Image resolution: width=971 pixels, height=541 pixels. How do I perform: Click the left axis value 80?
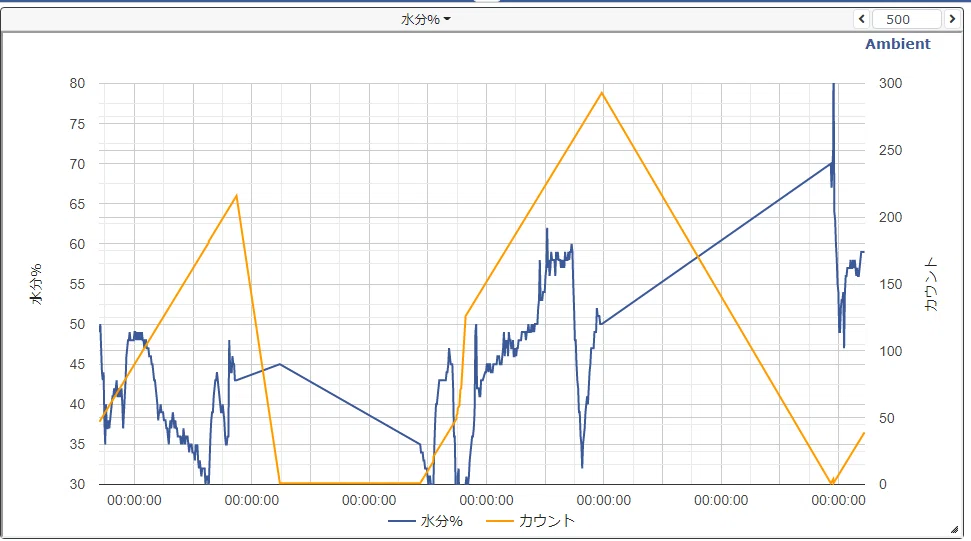click(77, 83)
